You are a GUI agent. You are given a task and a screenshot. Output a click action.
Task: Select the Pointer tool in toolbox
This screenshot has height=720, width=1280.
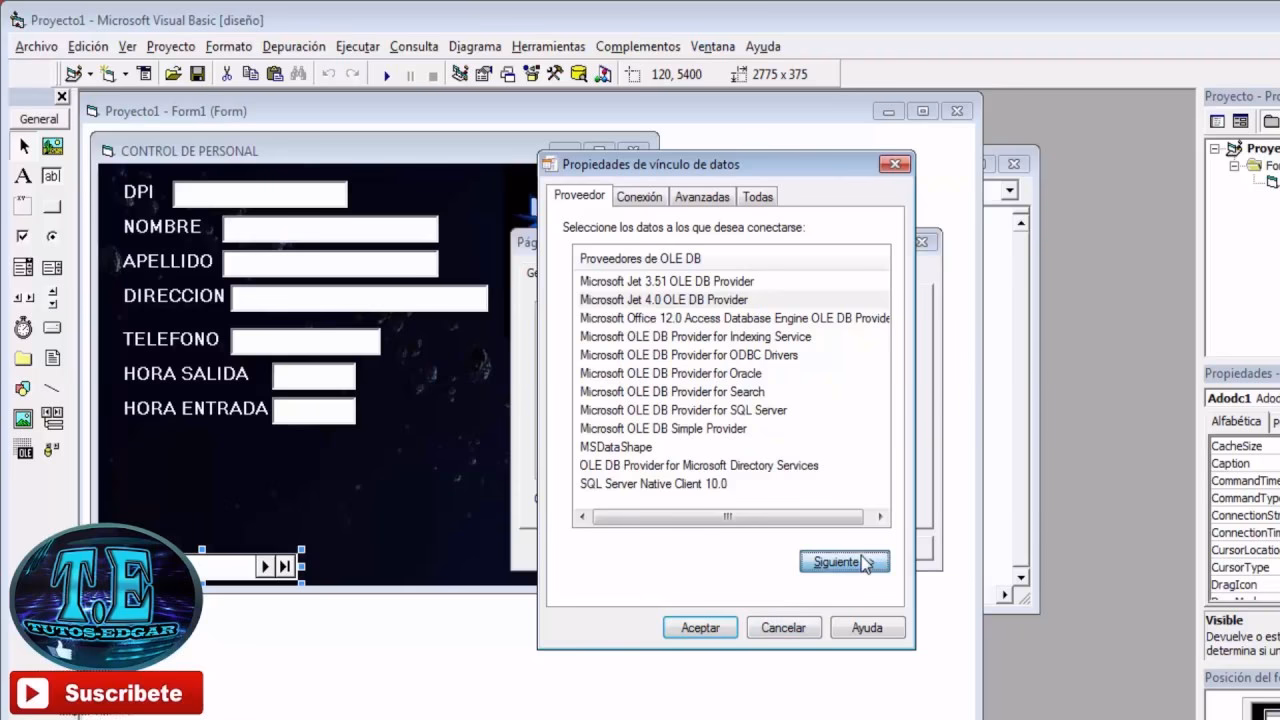coord(24,147)
